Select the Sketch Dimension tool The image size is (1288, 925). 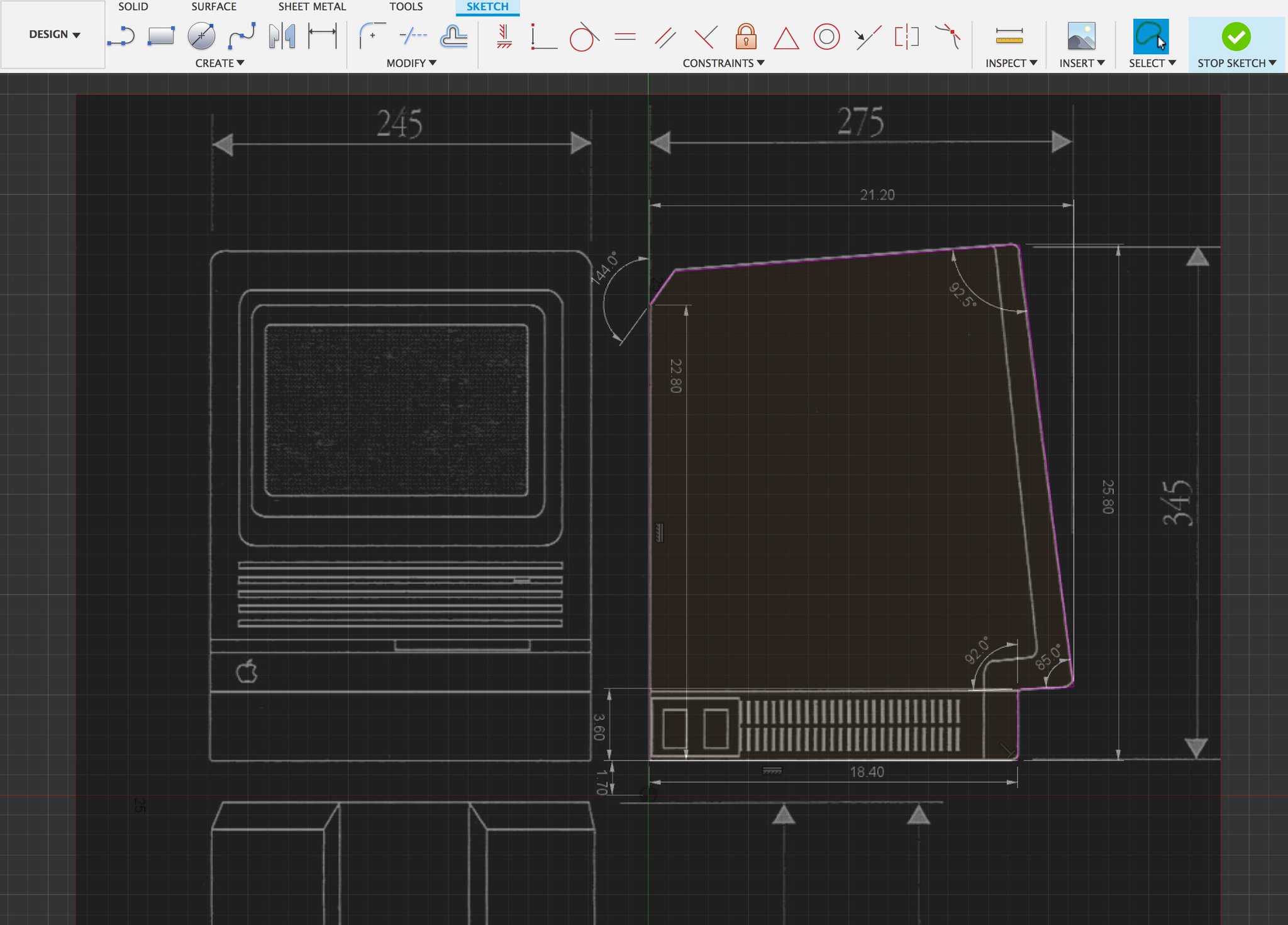[x=323, y=36]
